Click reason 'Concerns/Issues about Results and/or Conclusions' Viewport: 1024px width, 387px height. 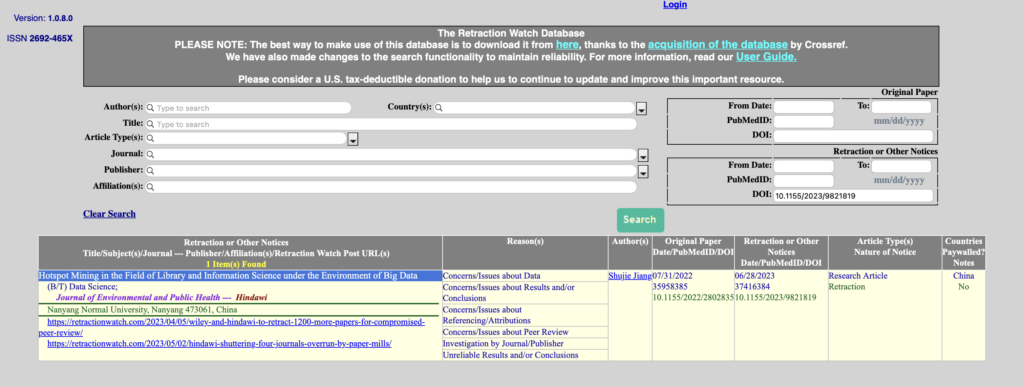pos(509,292)
